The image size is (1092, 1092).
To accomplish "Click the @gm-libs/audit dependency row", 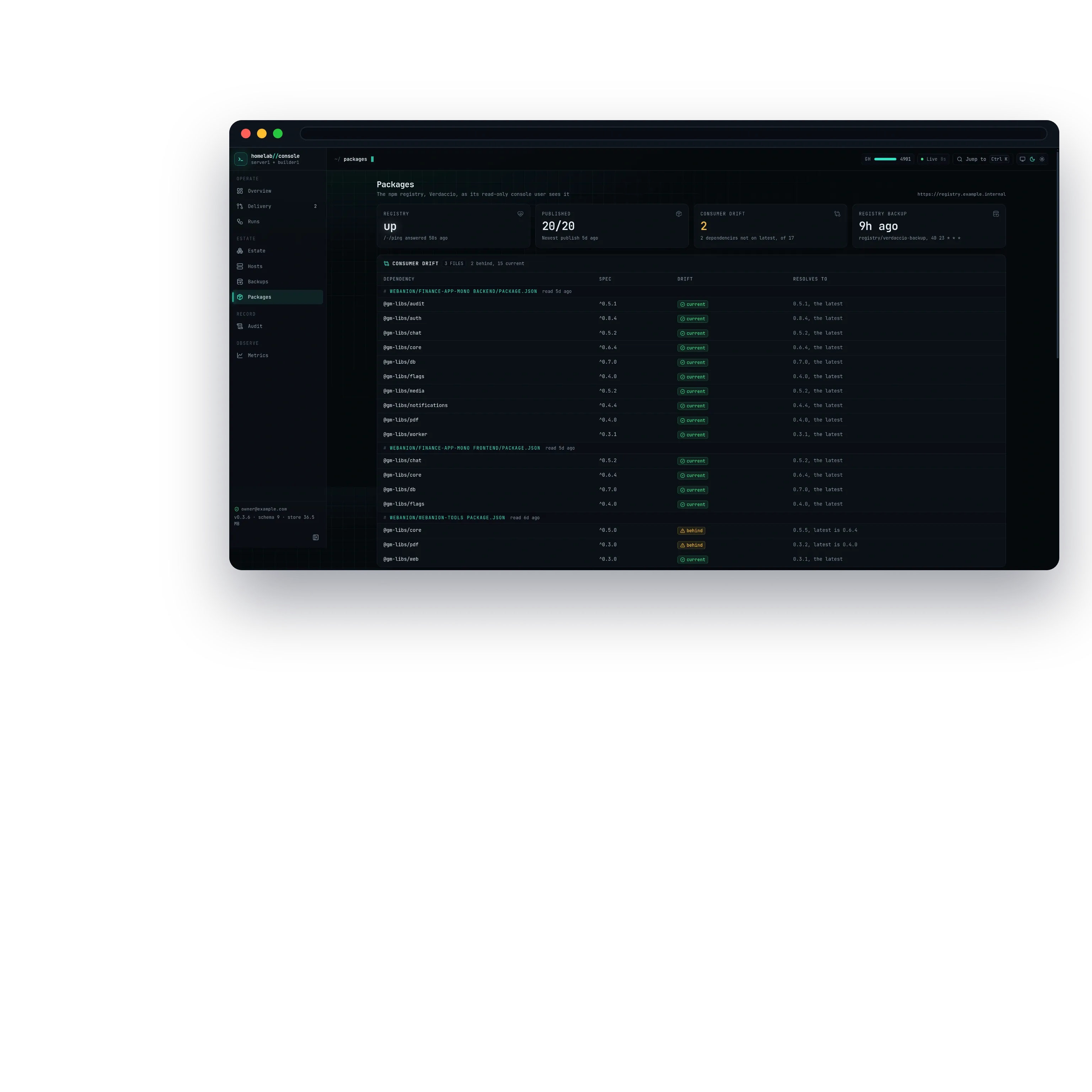I will 691,304.
